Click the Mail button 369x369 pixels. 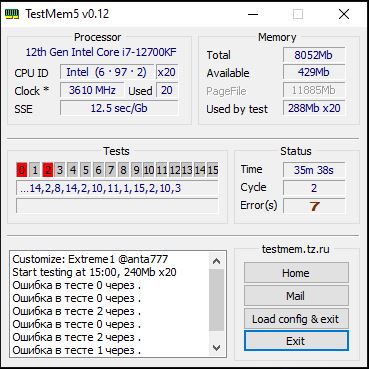(x=296, y=296)
